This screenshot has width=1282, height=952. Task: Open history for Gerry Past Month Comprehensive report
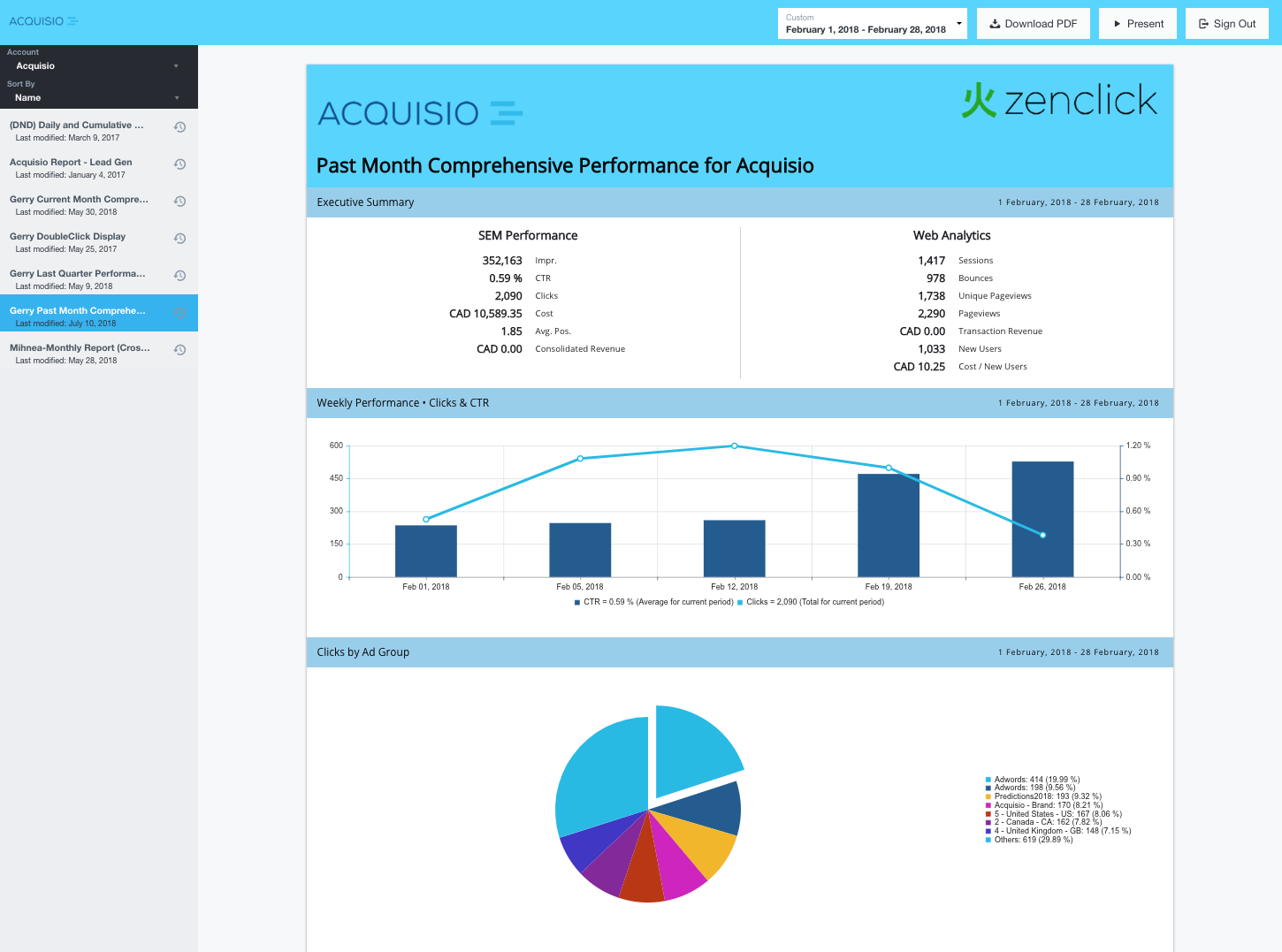(179, 313)
